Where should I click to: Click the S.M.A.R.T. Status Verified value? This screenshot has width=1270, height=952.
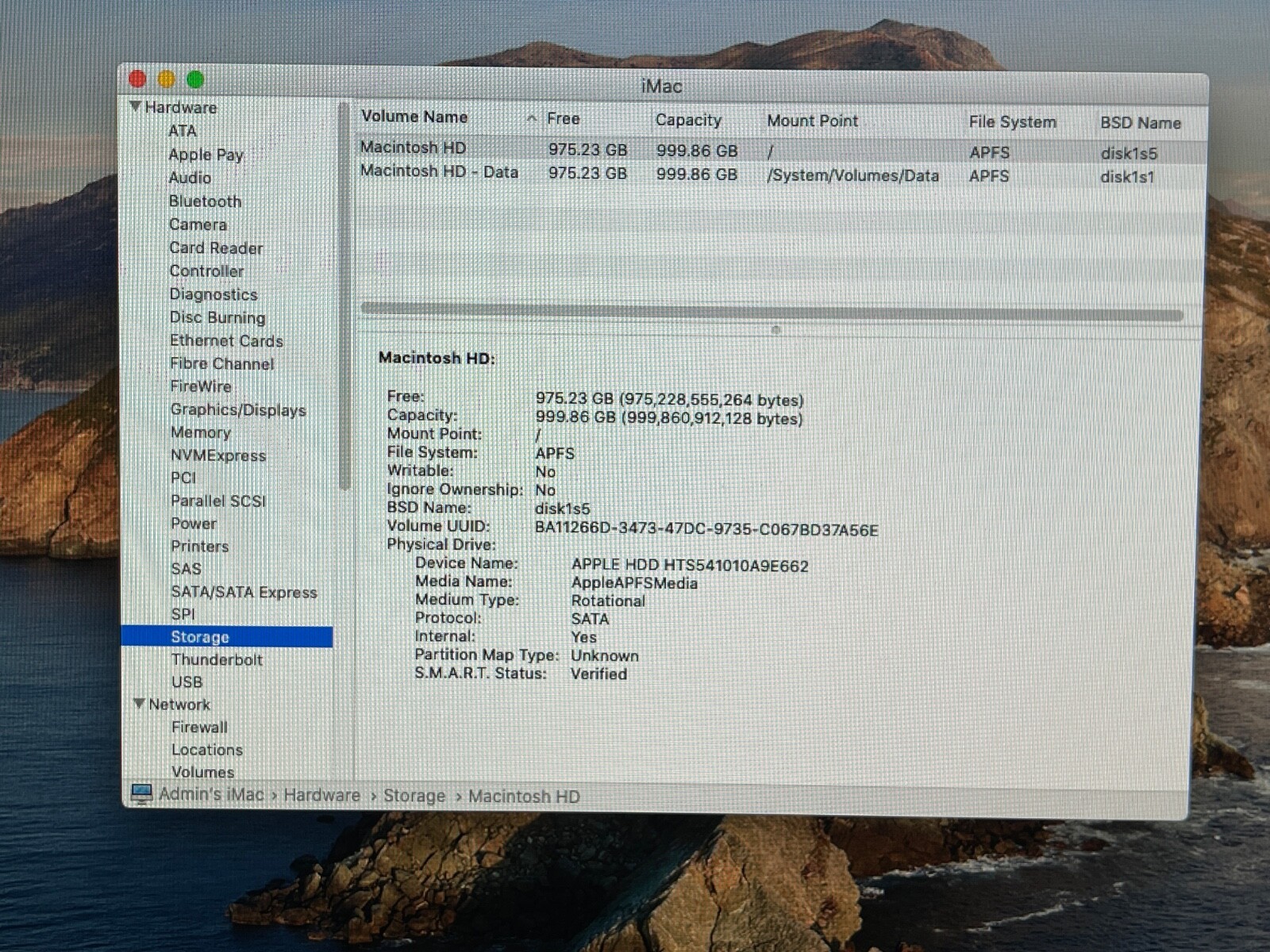(x=598, y=674)
